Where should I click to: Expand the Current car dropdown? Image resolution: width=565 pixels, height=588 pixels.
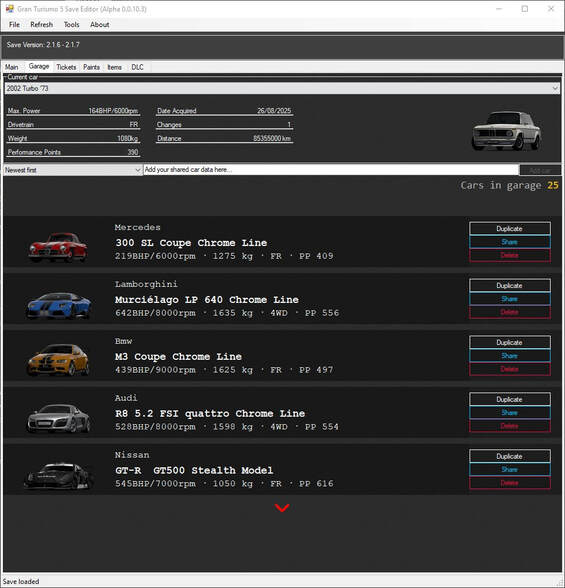(282, 88)
